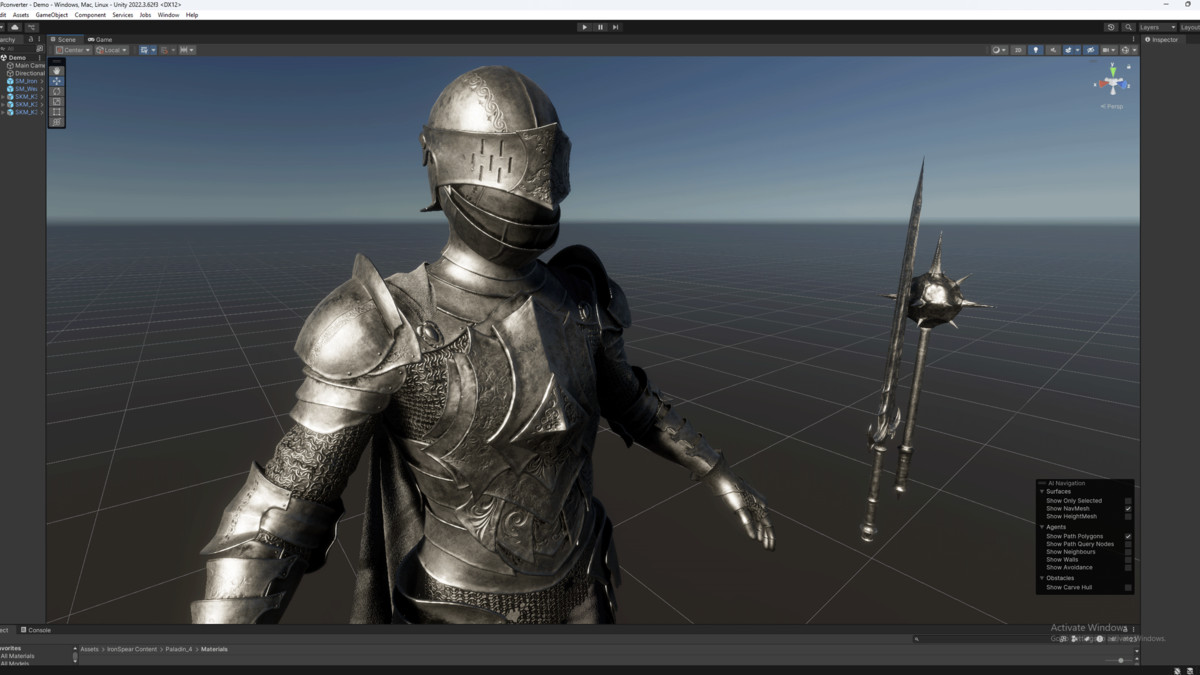1200x675 pixels.
Task: Open the draw mode shading dropdown
Action: click(999, 50)
